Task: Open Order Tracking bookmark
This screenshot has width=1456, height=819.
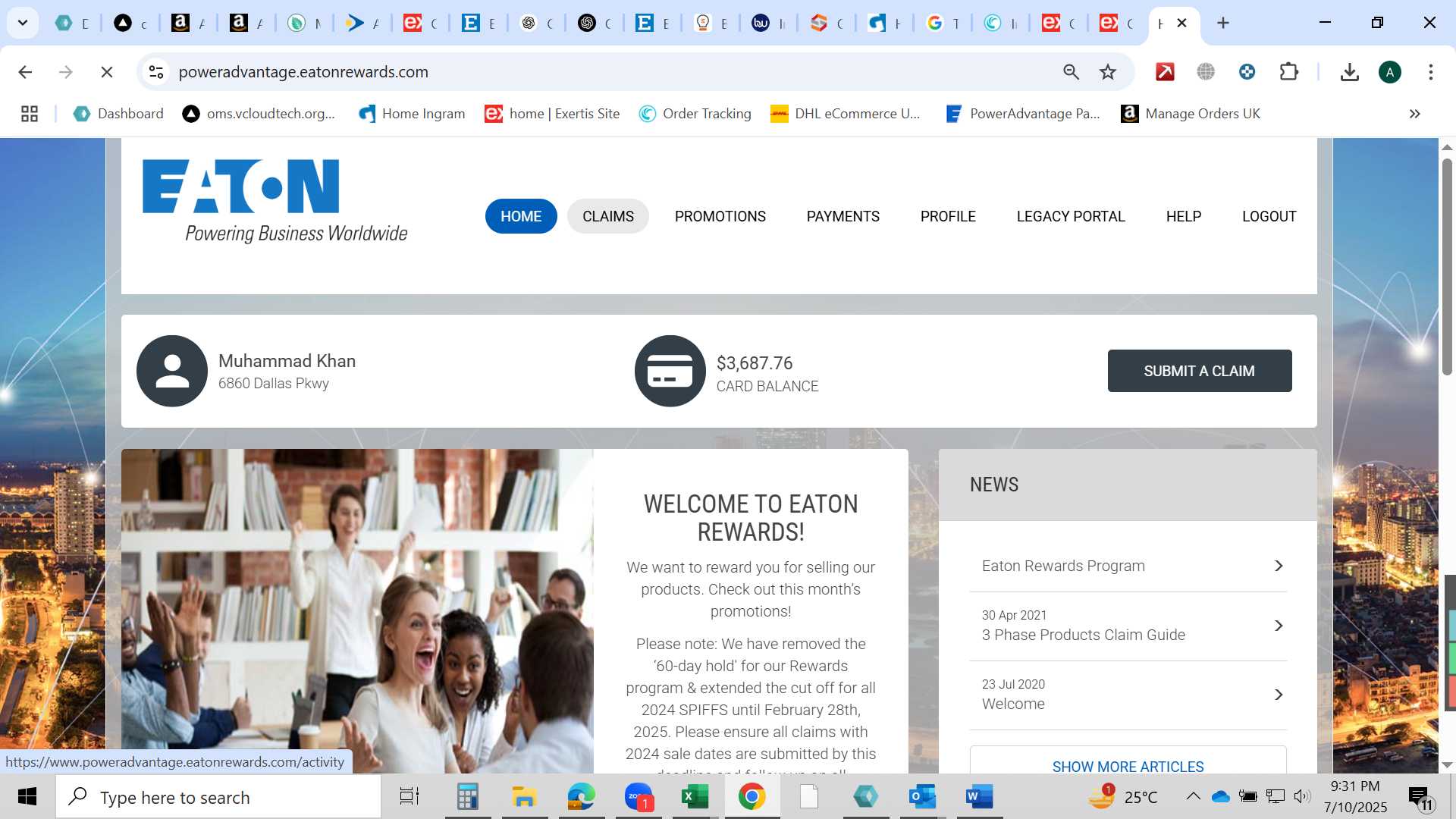Action: tap(695, 114)
